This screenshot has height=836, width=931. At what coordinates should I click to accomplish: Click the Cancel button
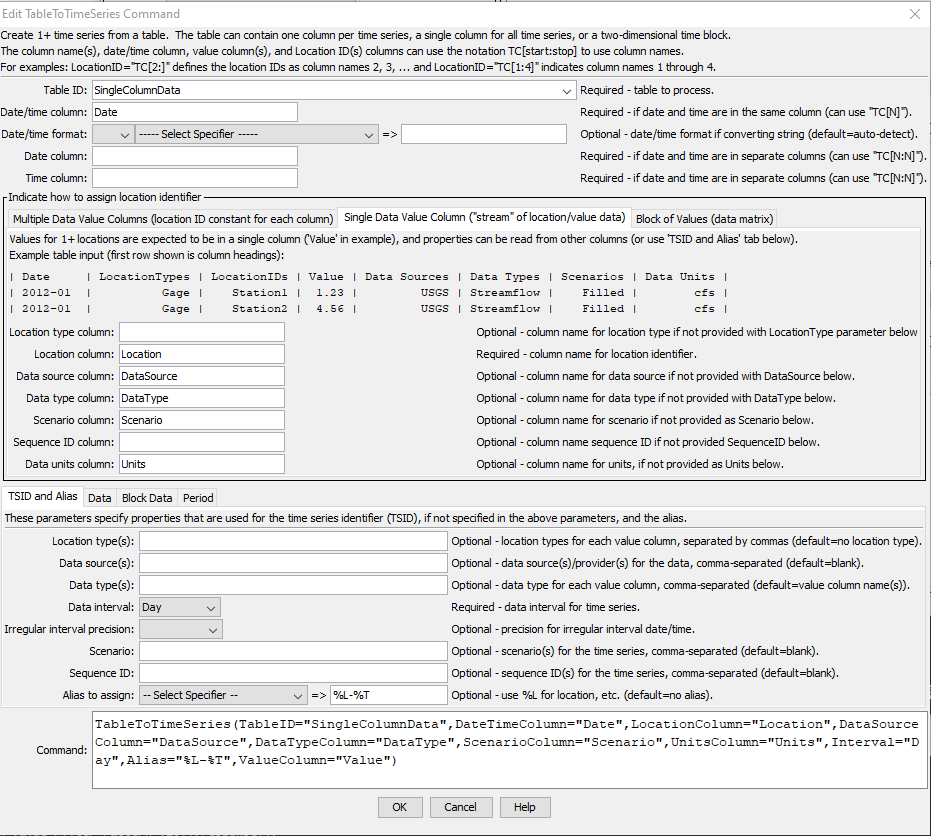click(x=461, y=807)
